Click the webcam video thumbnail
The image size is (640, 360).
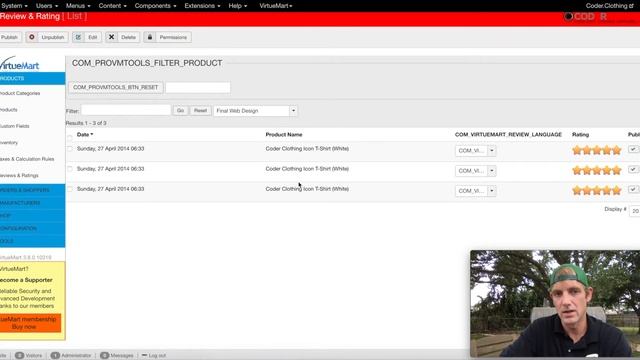click(555, 304)
